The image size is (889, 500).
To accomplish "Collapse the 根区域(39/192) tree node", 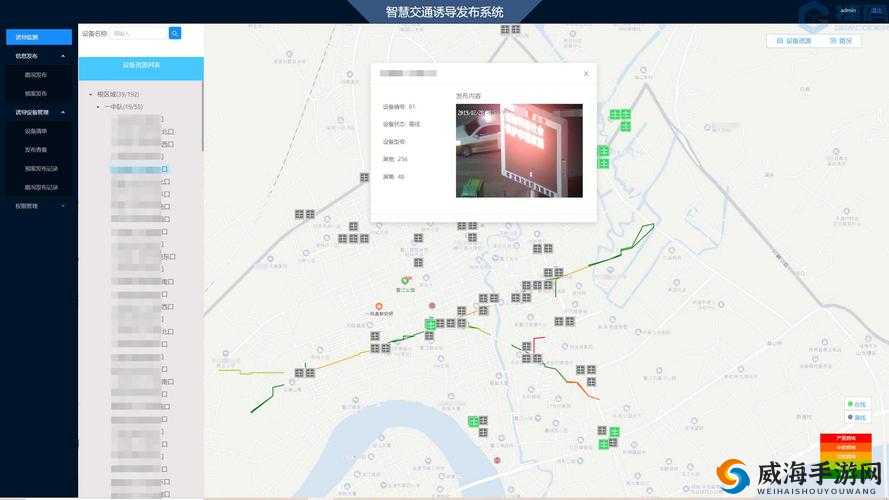I will click(91, 94).
